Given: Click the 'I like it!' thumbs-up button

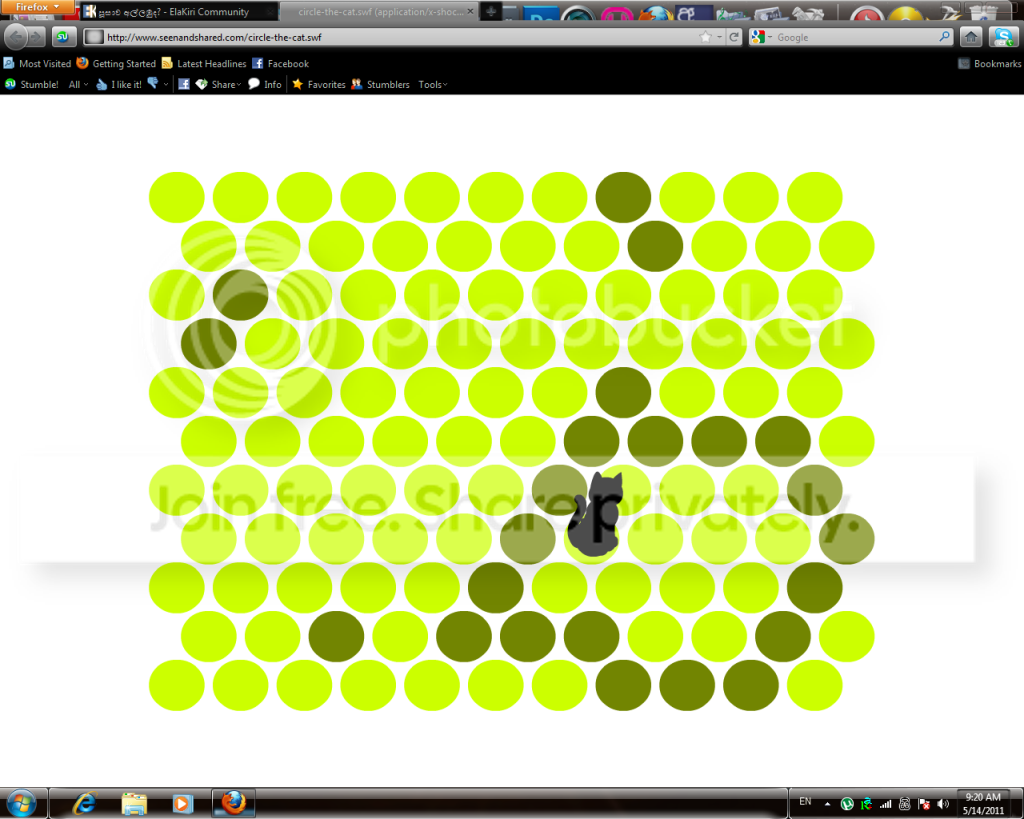Looking at the screenshot, I should coord(119,84).
